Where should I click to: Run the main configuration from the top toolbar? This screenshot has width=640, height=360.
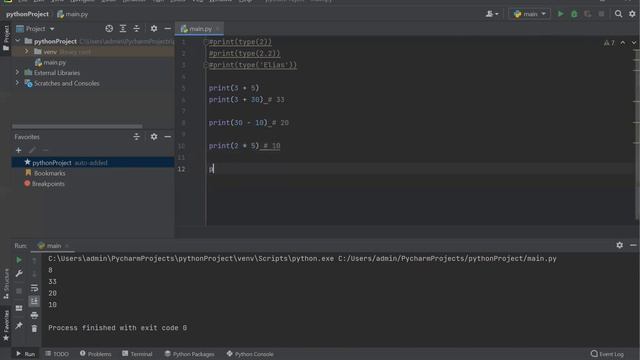(560, 14)
